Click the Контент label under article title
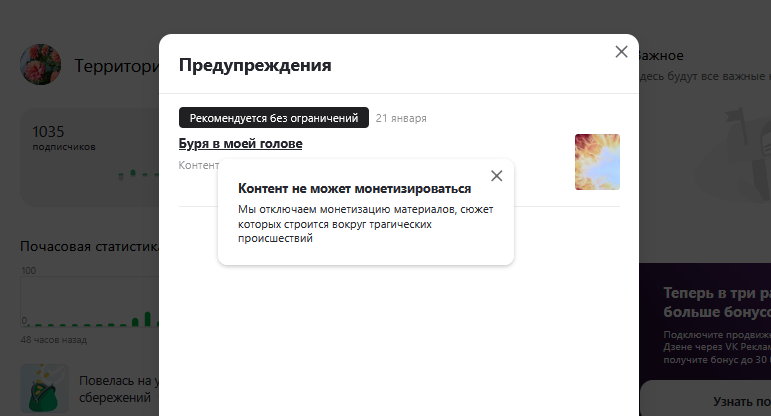This screenshot has height=416, width=771. point(199,165)
